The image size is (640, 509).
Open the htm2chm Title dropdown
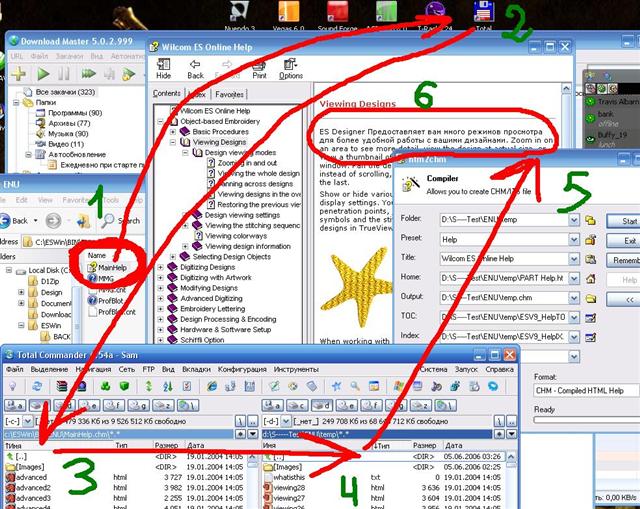(573, 259)
